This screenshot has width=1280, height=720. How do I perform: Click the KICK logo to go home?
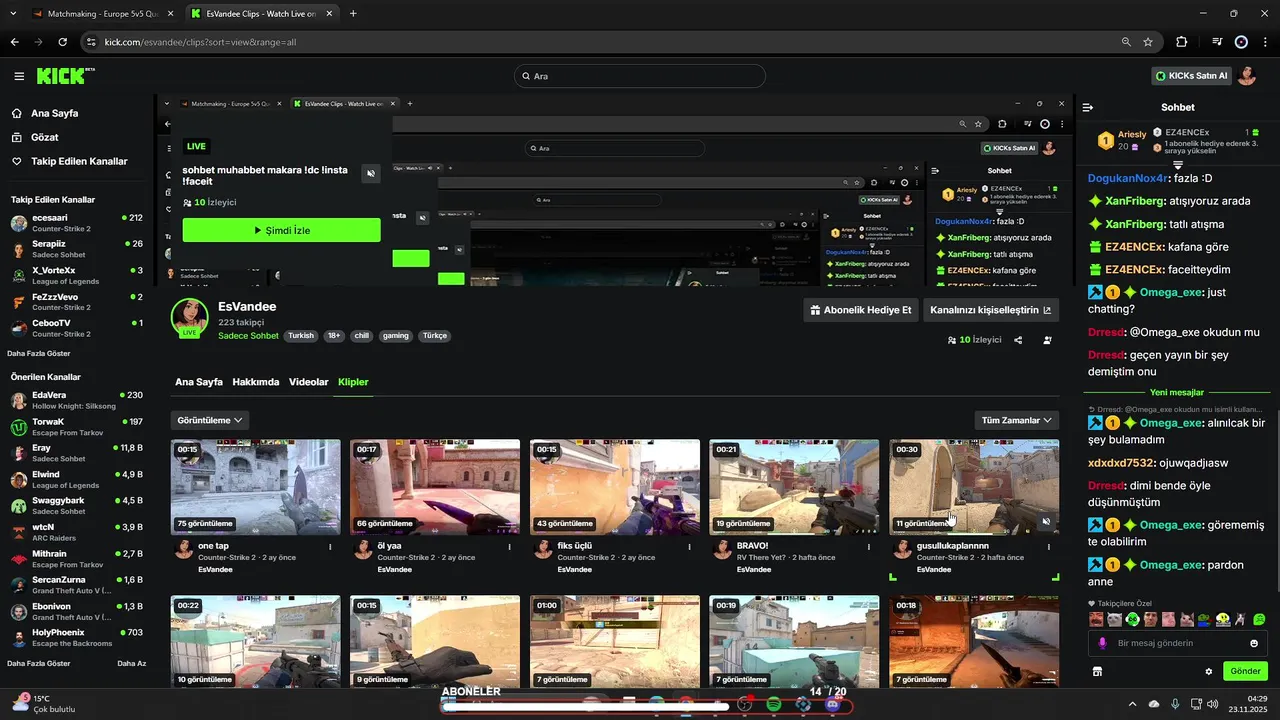click(x=65, y=76)
